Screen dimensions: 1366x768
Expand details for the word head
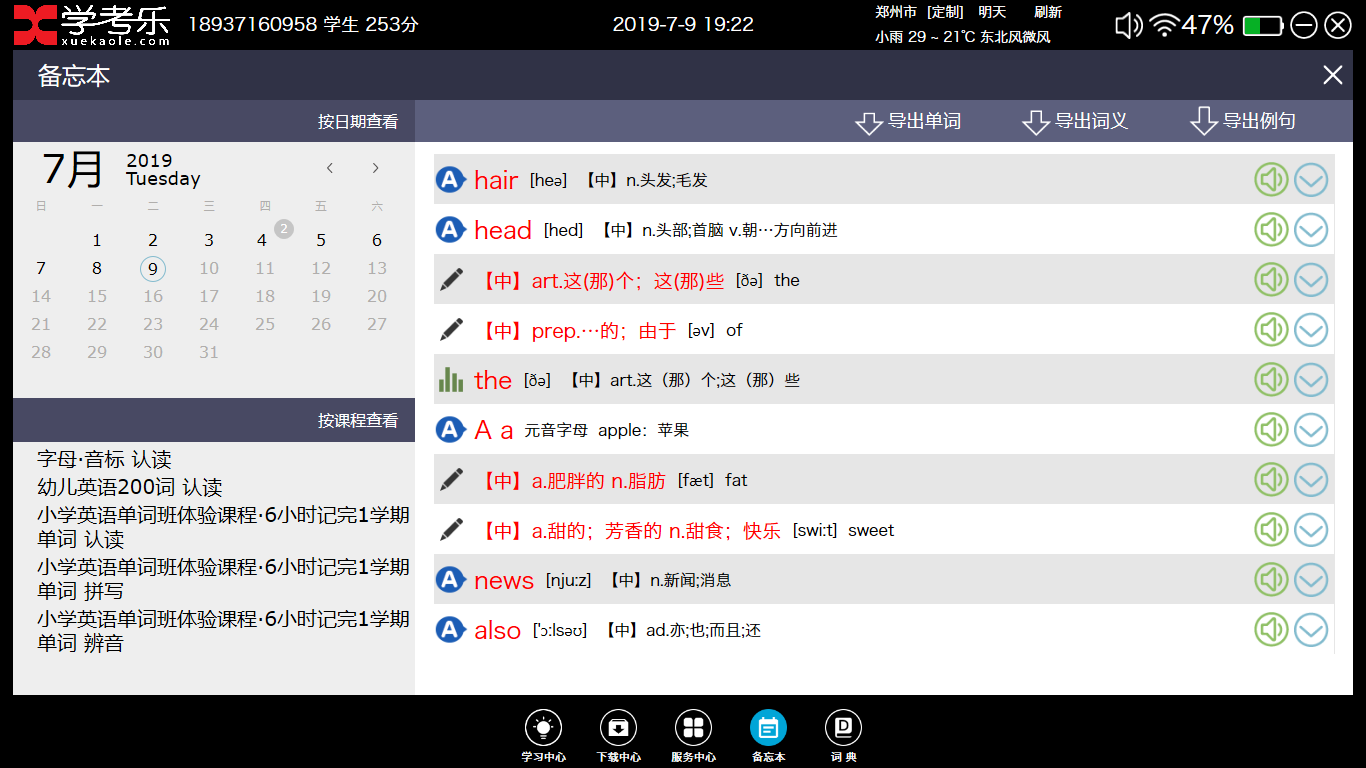pyautogui.click(x=1311, y=229)
